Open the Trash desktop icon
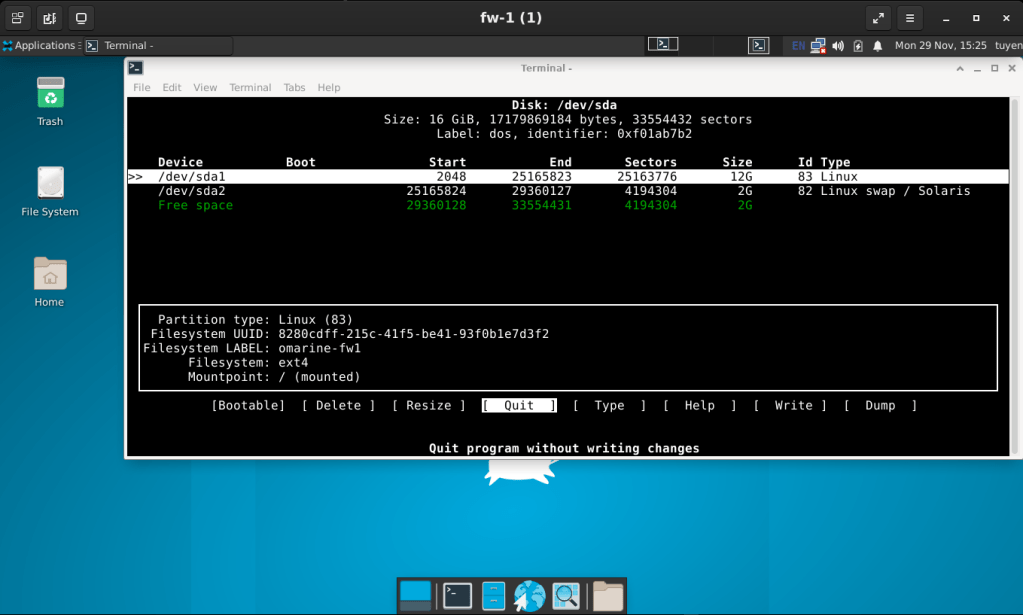Screen dimensions: 1023x615 coord(50,95)
